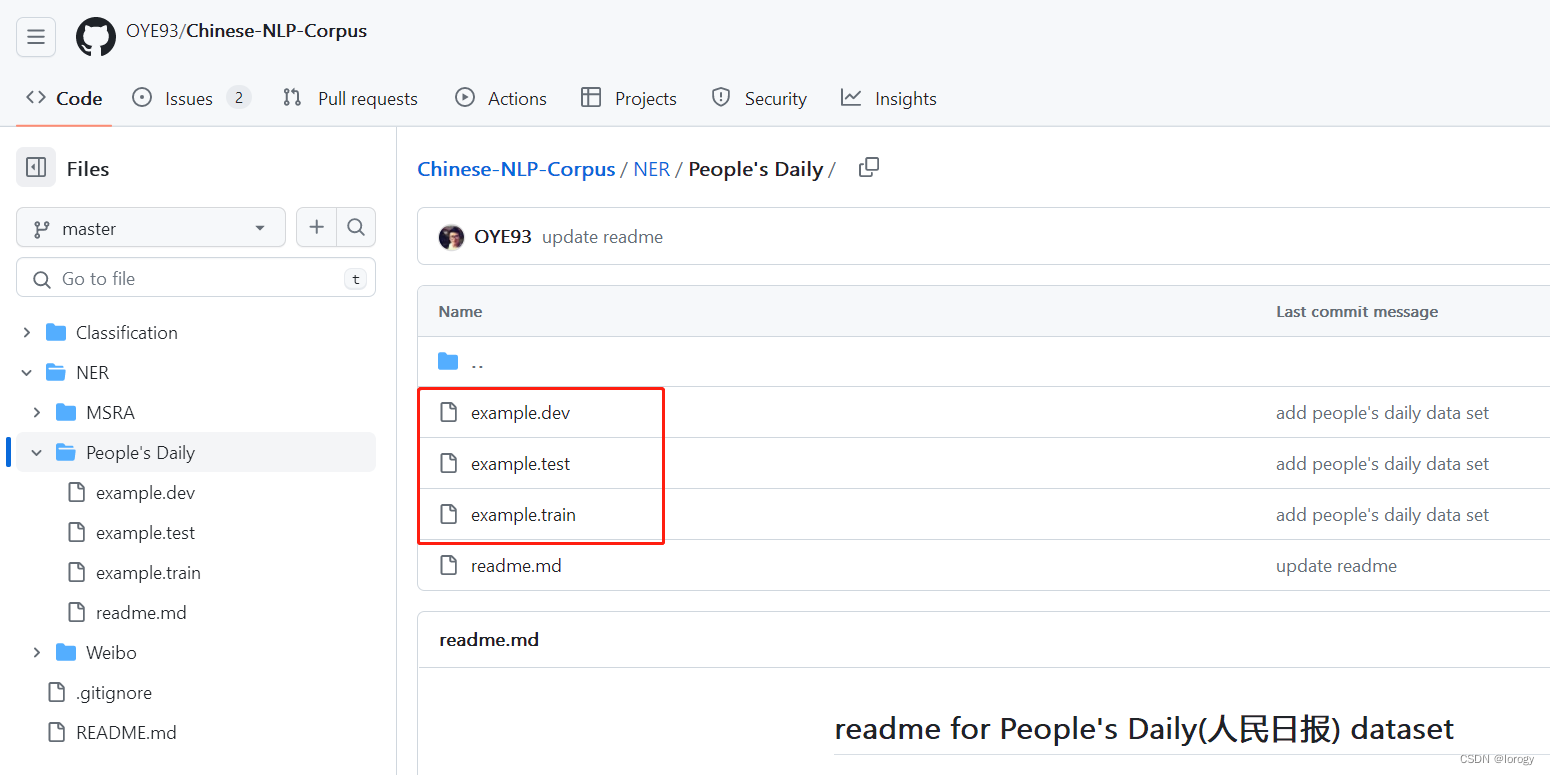Viewport: 1550px width, 775px height.
Task: Go up to the parent directory '..'
Action: click(x=477, y=361)
